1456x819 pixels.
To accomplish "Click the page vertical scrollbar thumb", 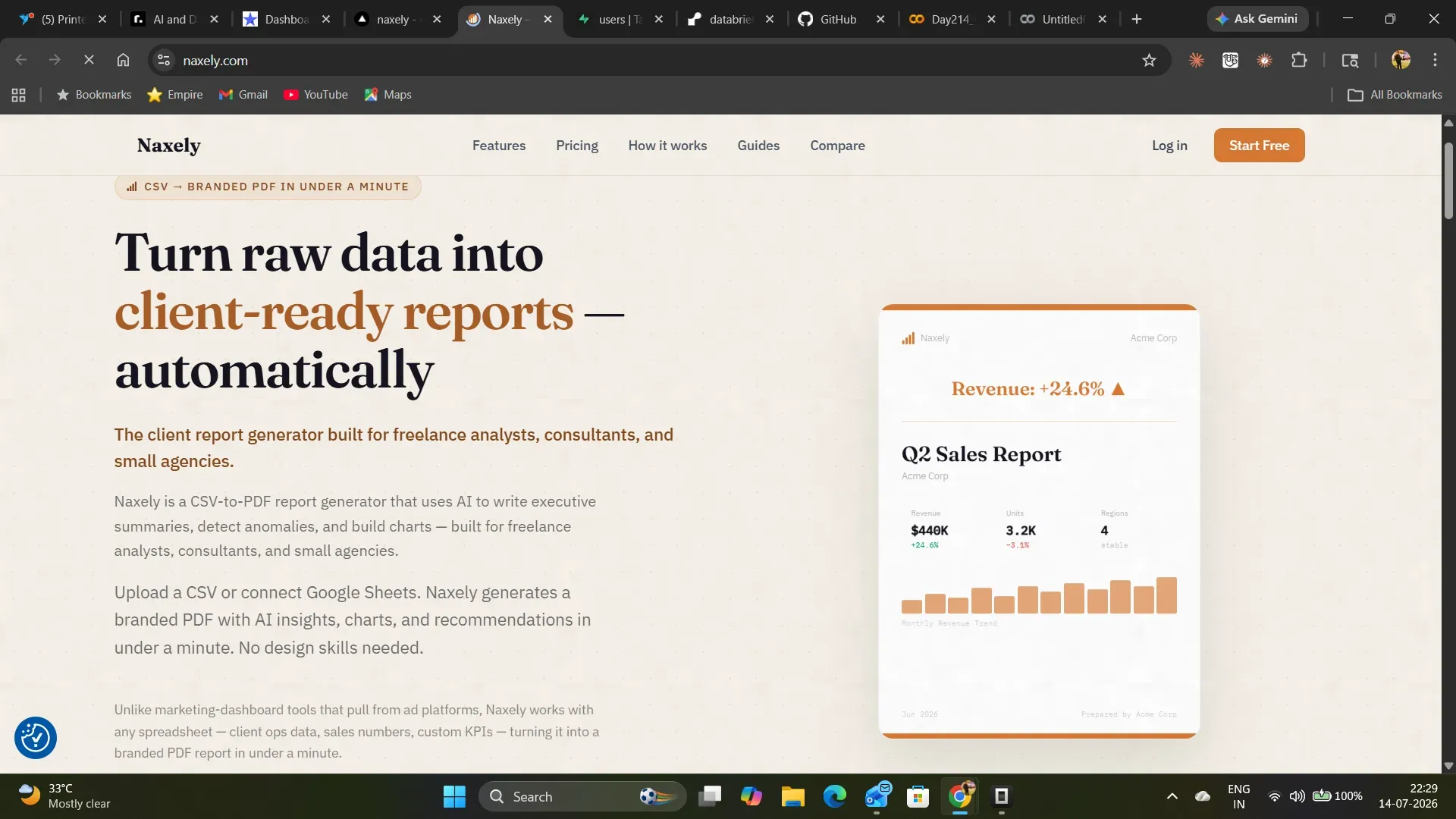I will 1448,180.
